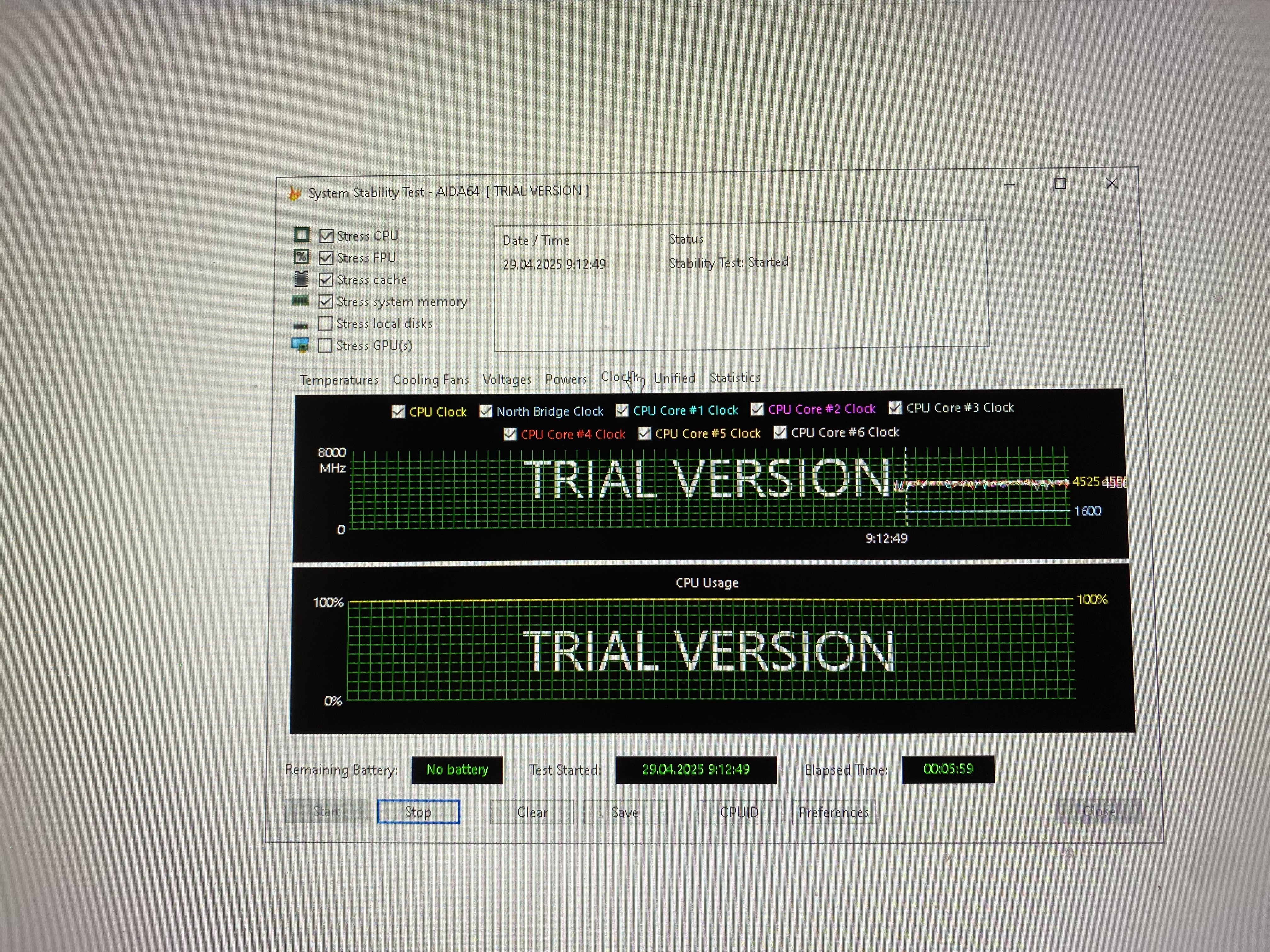The width and height of the screenshot is (1270, 952).
Task: Click the CPU Usage graph title
Action: (x=707, y=582)
